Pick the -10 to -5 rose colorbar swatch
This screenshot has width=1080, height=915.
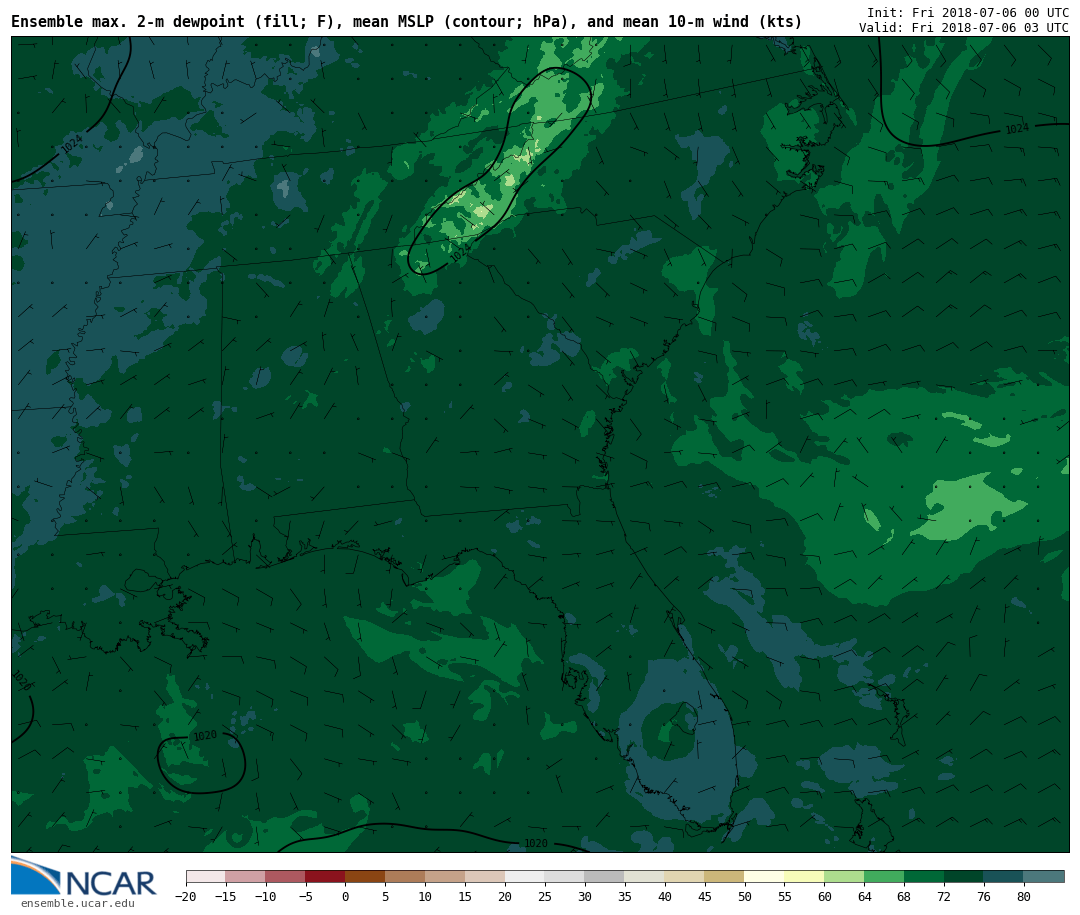pos(285,876)
